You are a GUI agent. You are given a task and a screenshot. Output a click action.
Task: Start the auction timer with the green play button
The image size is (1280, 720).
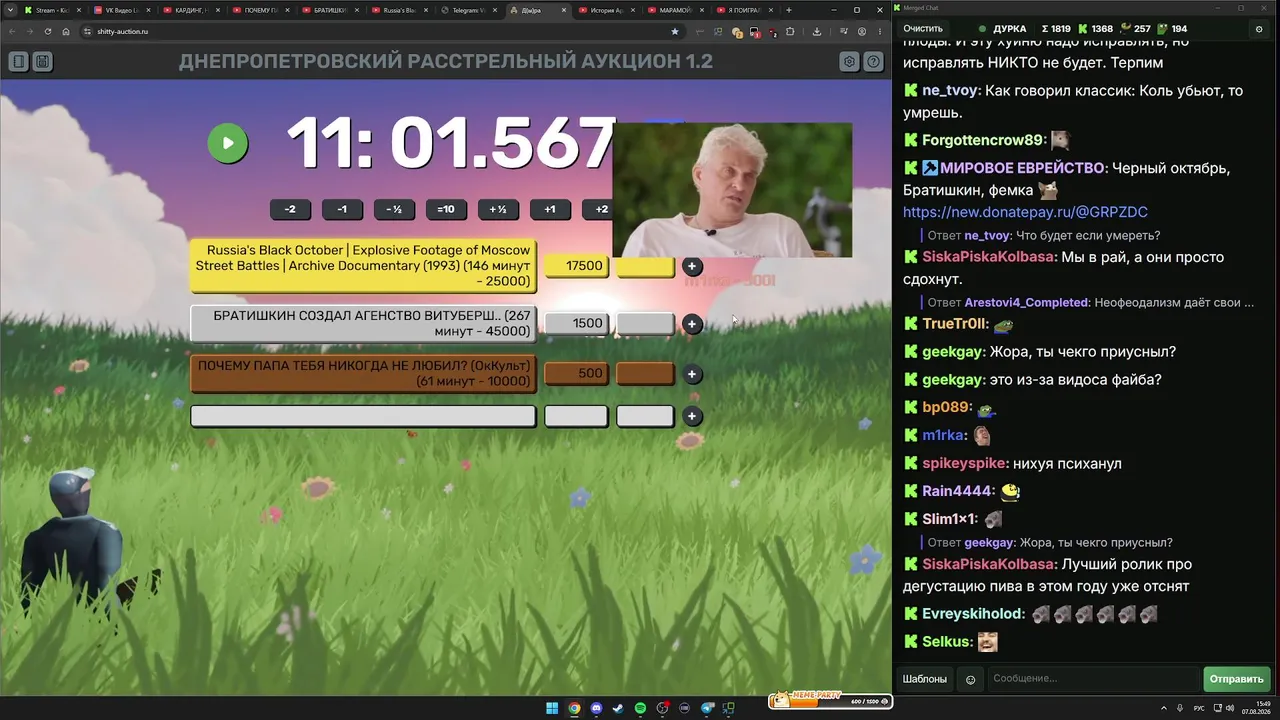[228, 143]
